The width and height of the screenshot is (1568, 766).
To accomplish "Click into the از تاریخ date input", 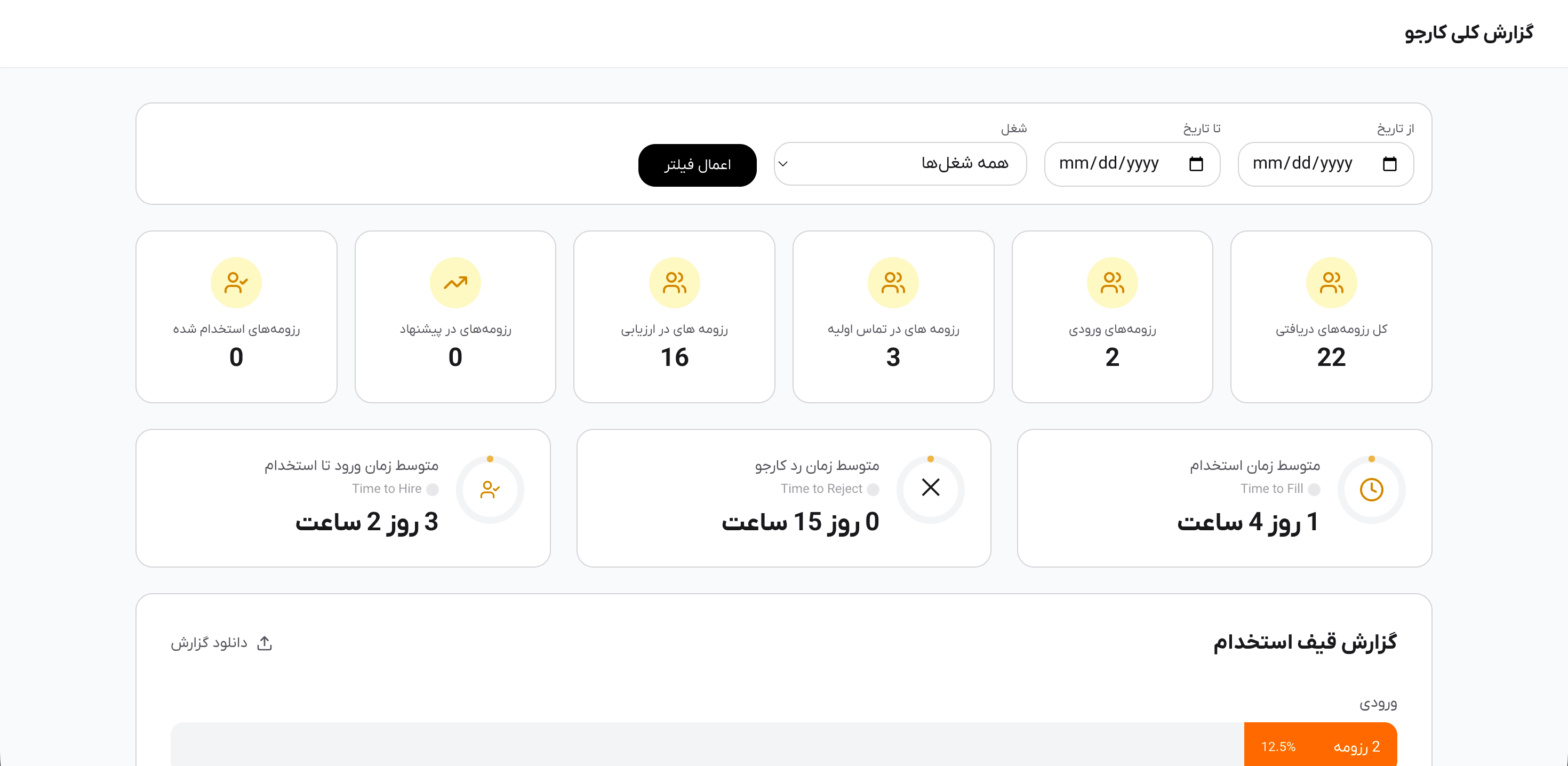I will [1302, 164].
